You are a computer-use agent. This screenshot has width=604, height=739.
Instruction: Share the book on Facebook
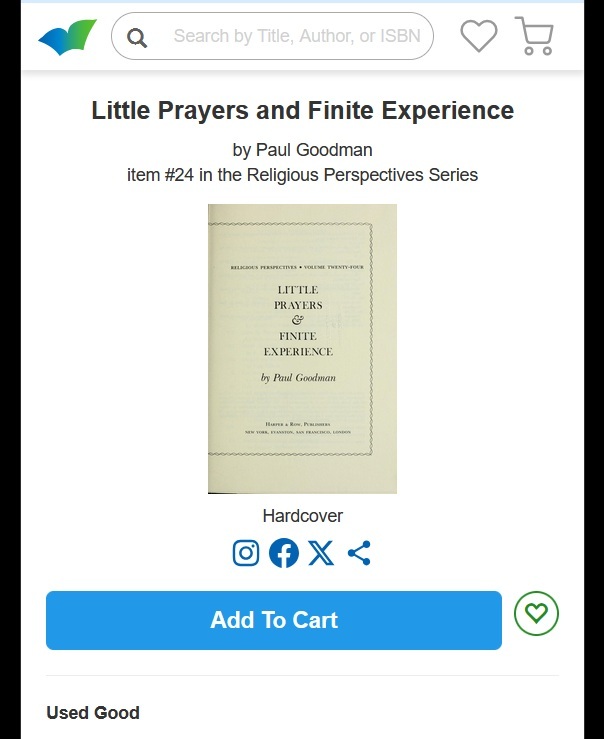pos(284,553)
